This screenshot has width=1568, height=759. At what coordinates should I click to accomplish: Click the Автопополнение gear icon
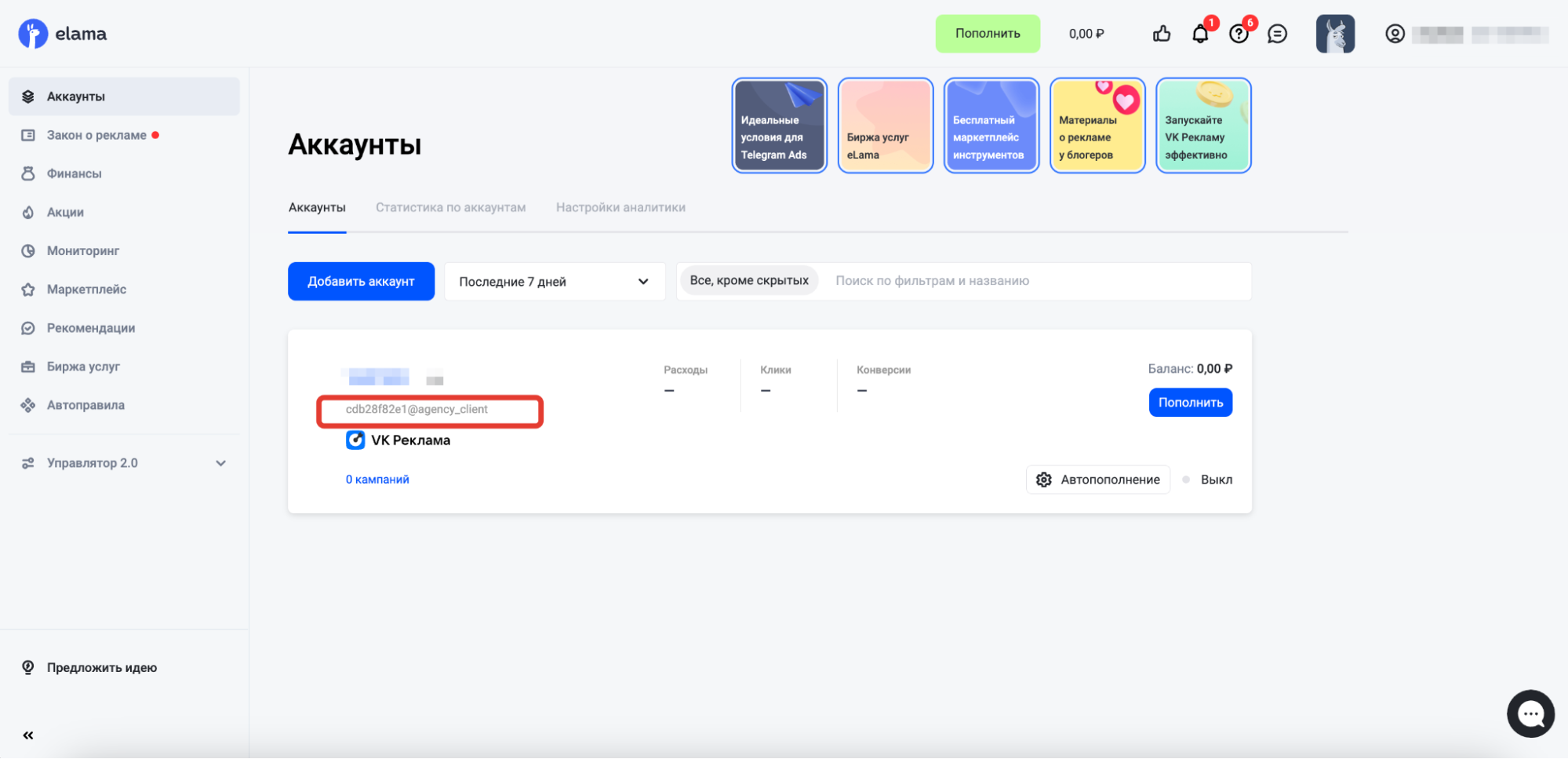point(1043,480)
